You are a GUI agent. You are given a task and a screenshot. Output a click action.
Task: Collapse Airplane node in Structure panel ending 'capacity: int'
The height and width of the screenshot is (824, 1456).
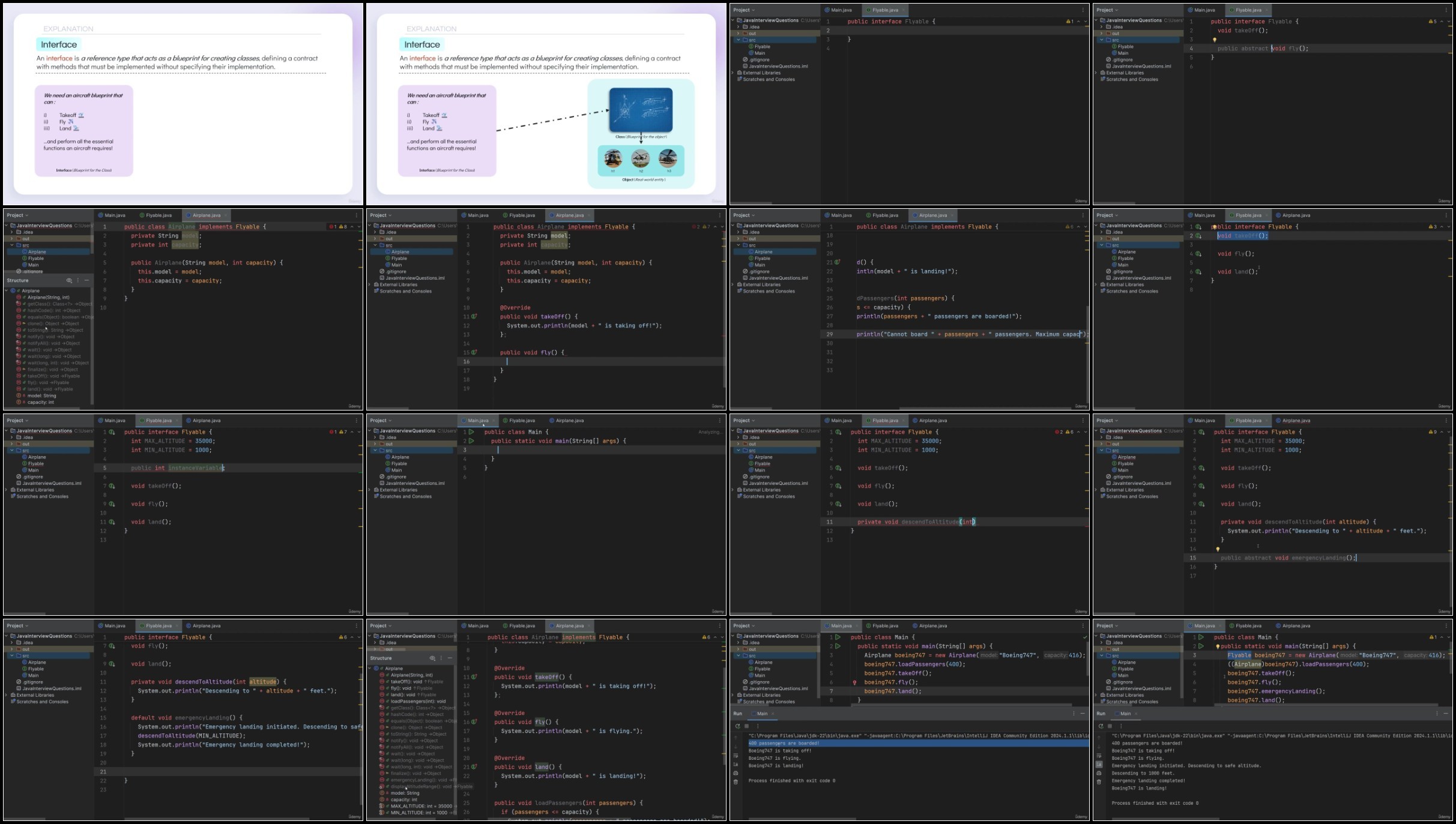pyautogui.click(x=7, y=291)
